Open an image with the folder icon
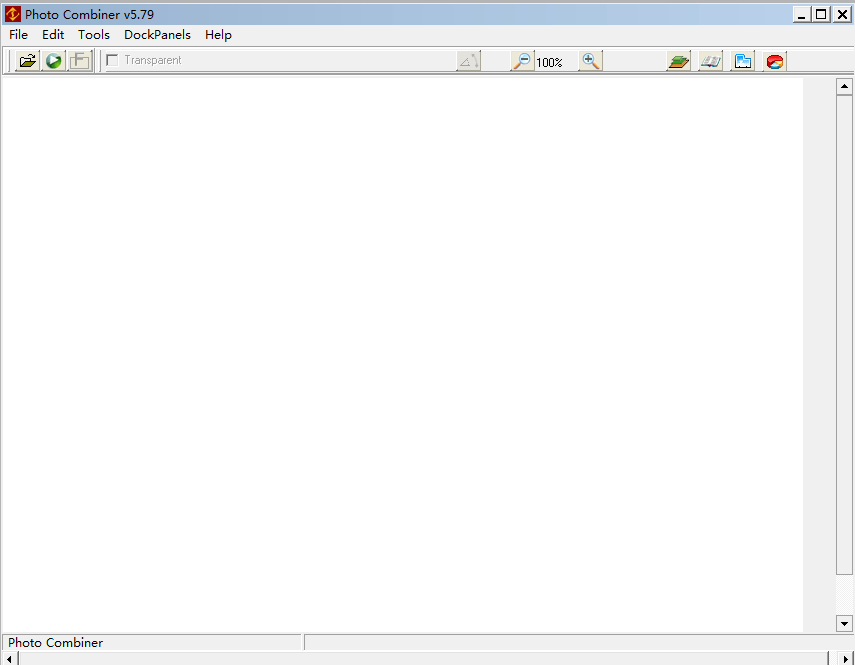 click(27, 61)
